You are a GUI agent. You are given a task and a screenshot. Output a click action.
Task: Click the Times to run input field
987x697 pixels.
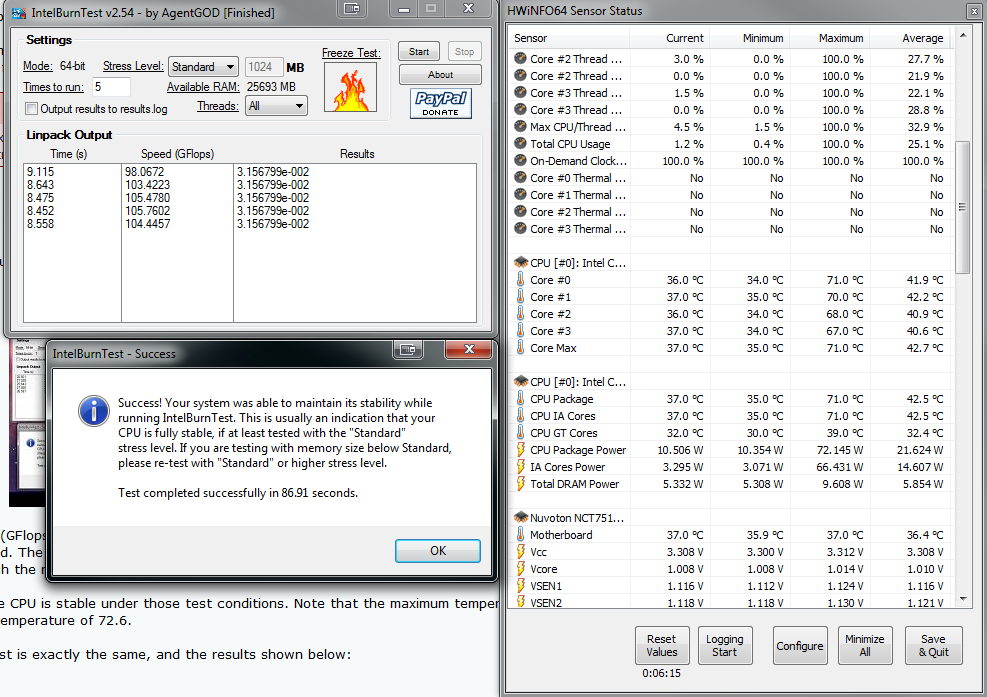tap(111, 87)
